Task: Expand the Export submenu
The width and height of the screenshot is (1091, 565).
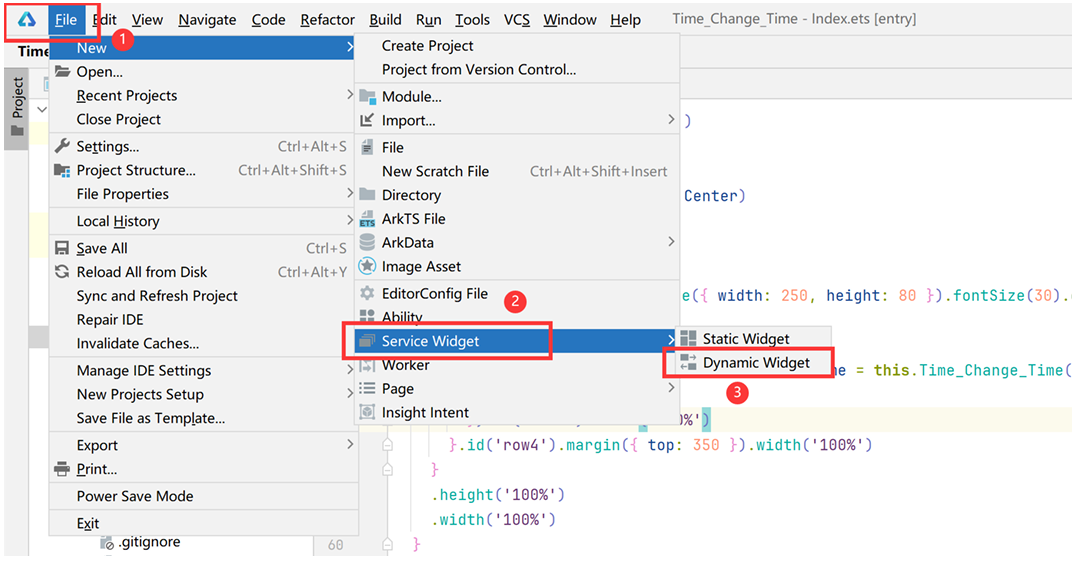Action: pos(349,445)
